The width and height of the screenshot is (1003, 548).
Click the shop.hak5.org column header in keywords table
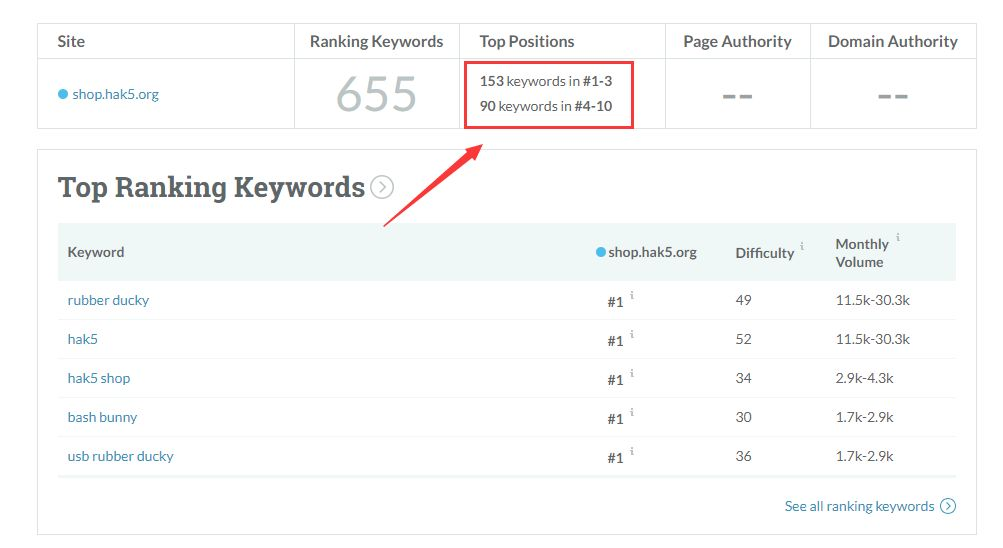pos(652,252)
